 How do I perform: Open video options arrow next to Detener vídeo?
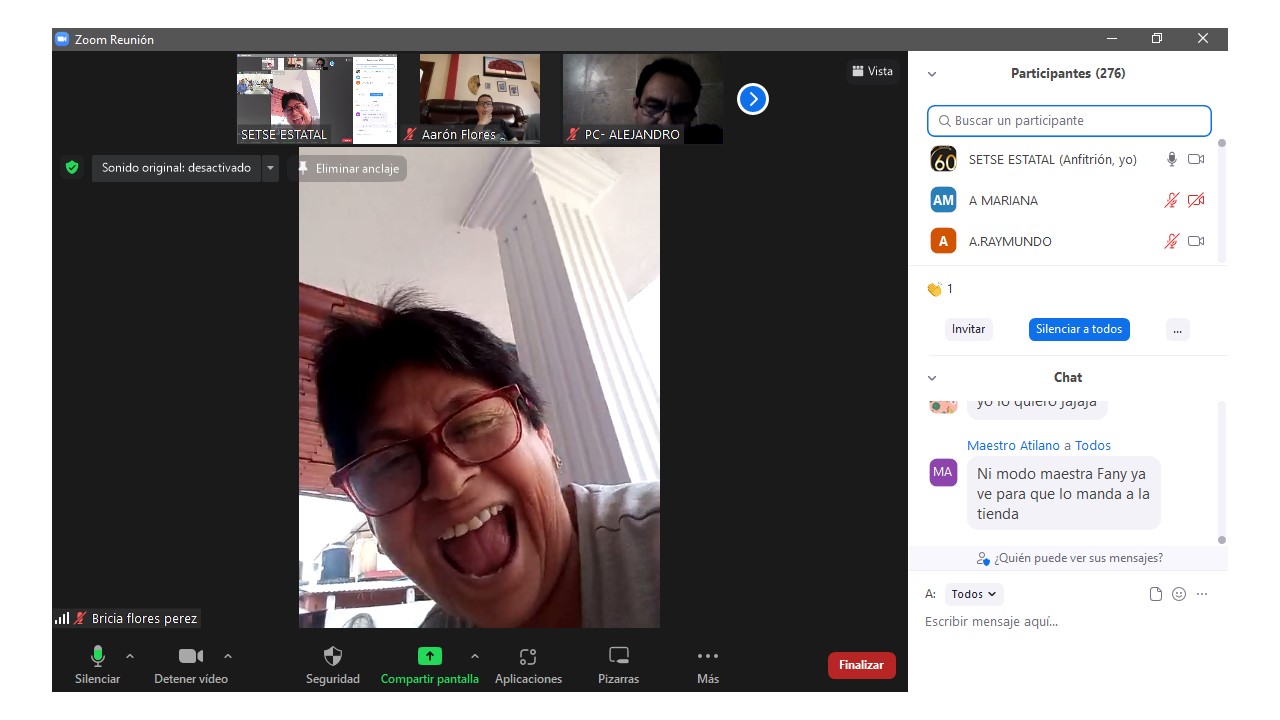(x=228, y=656)
